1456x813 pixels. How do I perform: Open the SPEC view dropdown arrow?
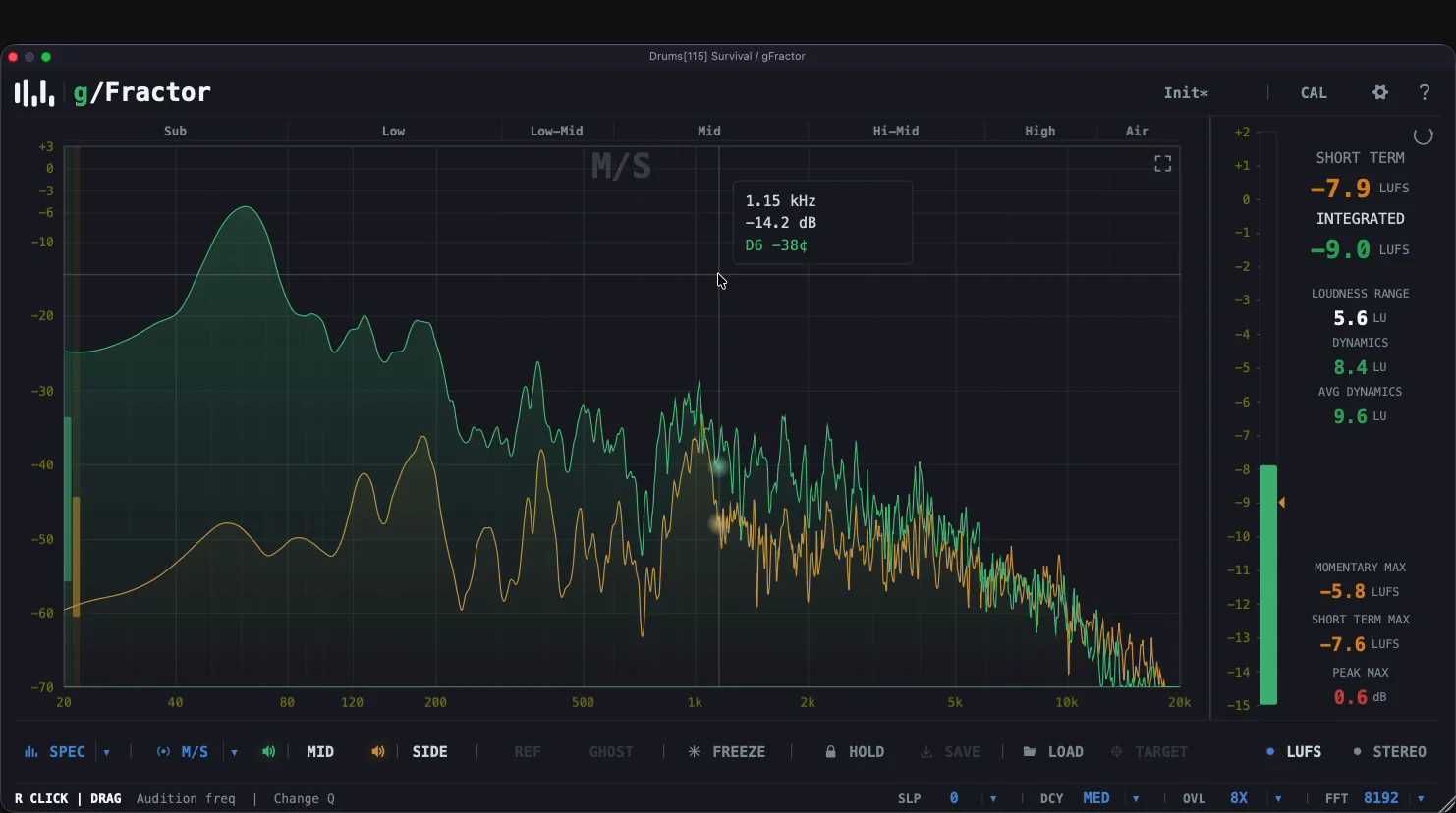click(x=106, y=753)
